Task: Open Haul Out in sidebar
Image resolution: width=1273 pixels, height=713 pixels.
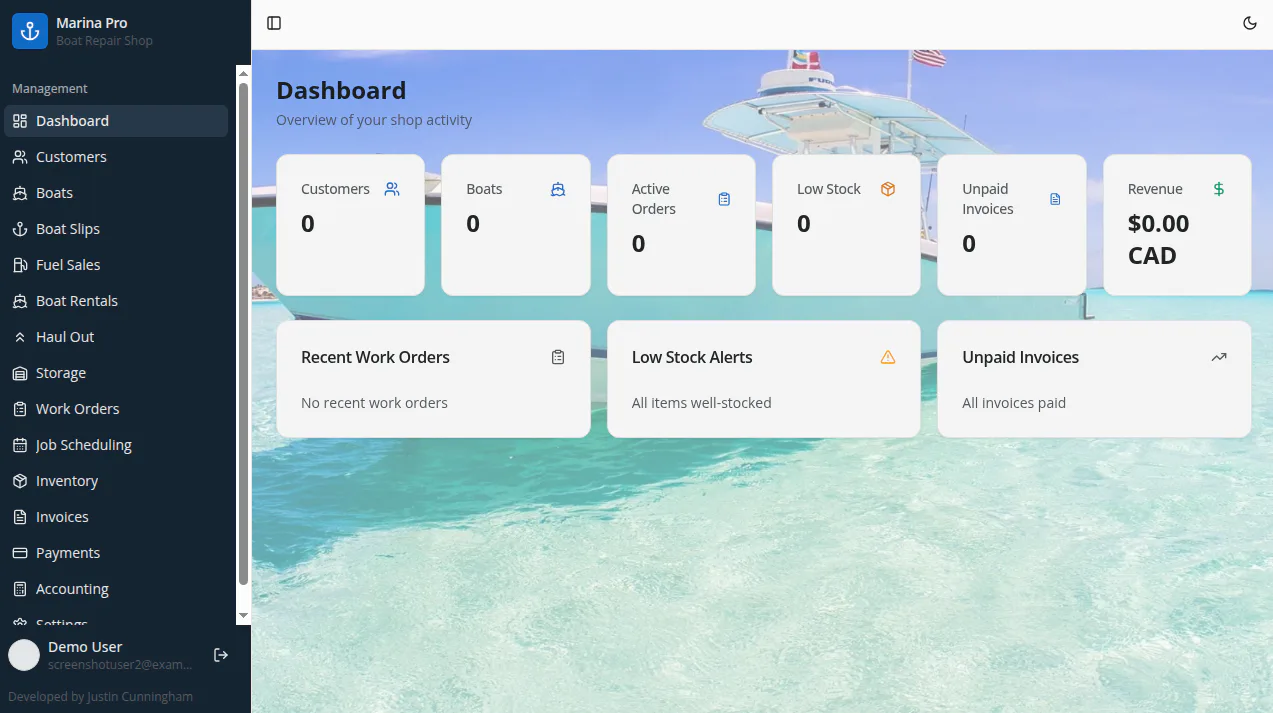Action: (x=116, y=337)
